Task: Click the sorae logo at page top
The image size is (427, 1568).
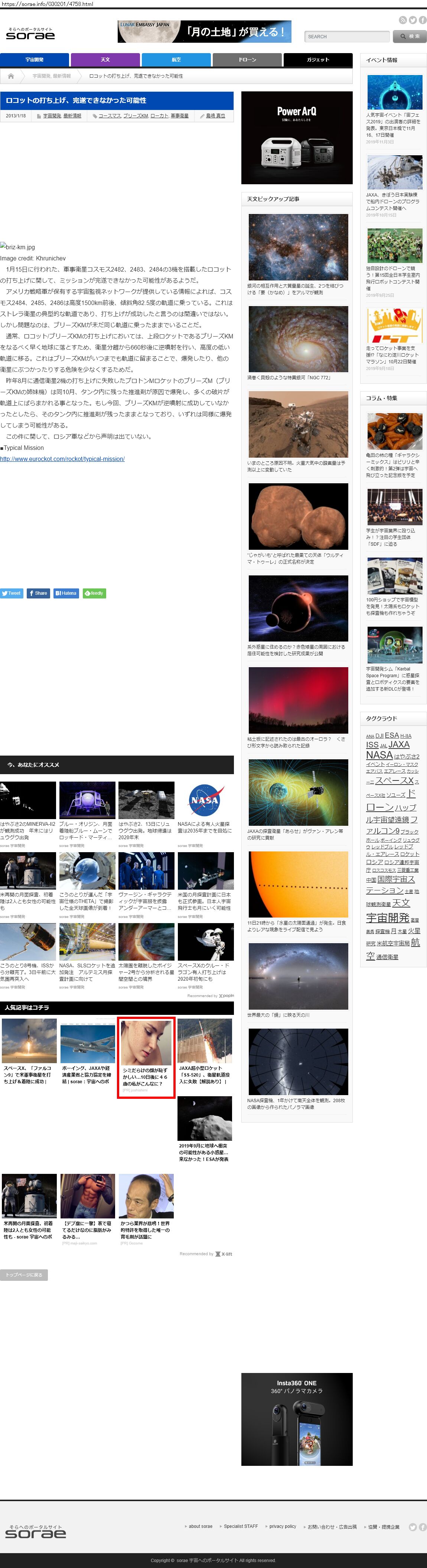Action: (x=30, y=34)
